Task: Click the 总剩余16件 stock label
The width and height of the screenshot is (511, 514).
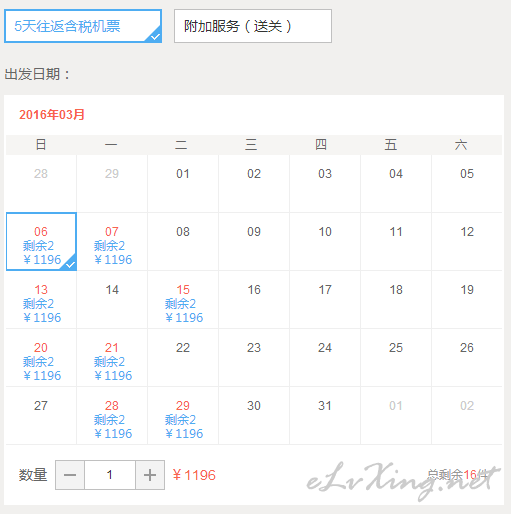Action: (458, 474)
